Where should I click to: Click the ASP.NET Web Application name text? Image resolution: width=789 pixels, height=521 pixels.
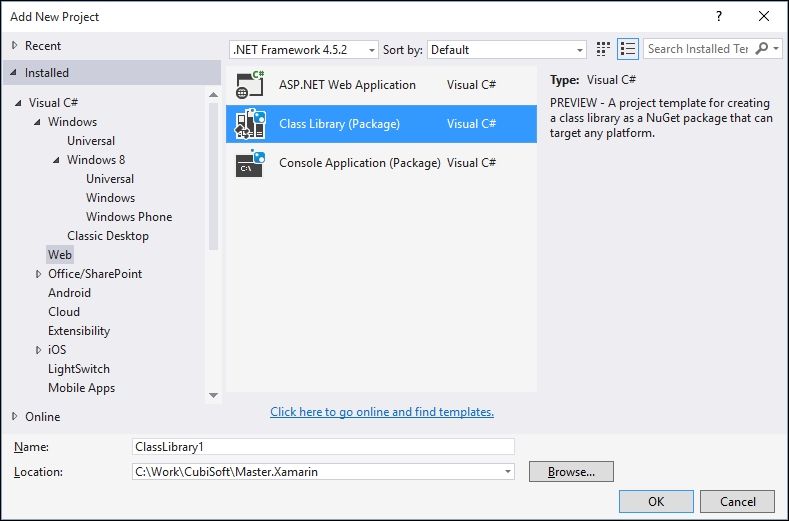click(347, 85)
